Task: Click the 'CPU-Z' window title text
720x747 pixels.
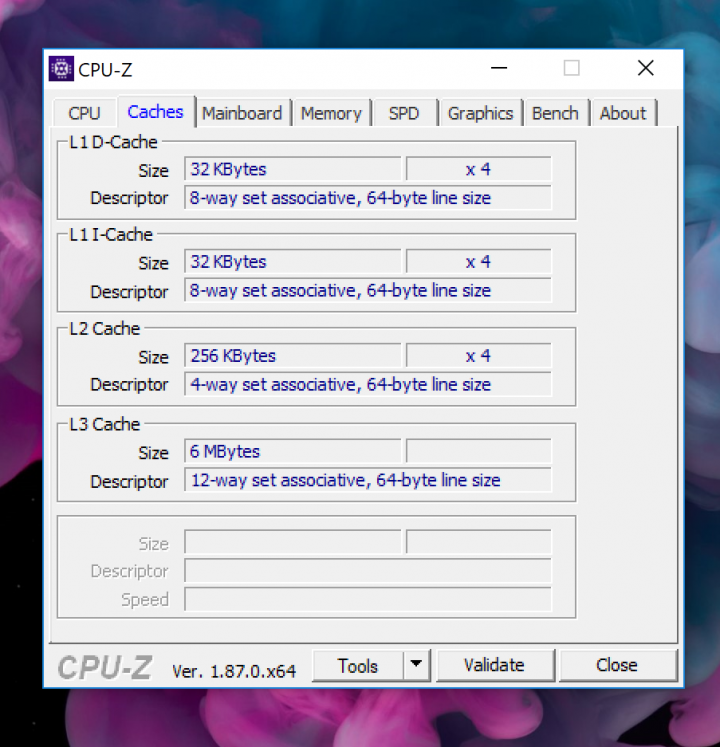Action: click(105, 70)
